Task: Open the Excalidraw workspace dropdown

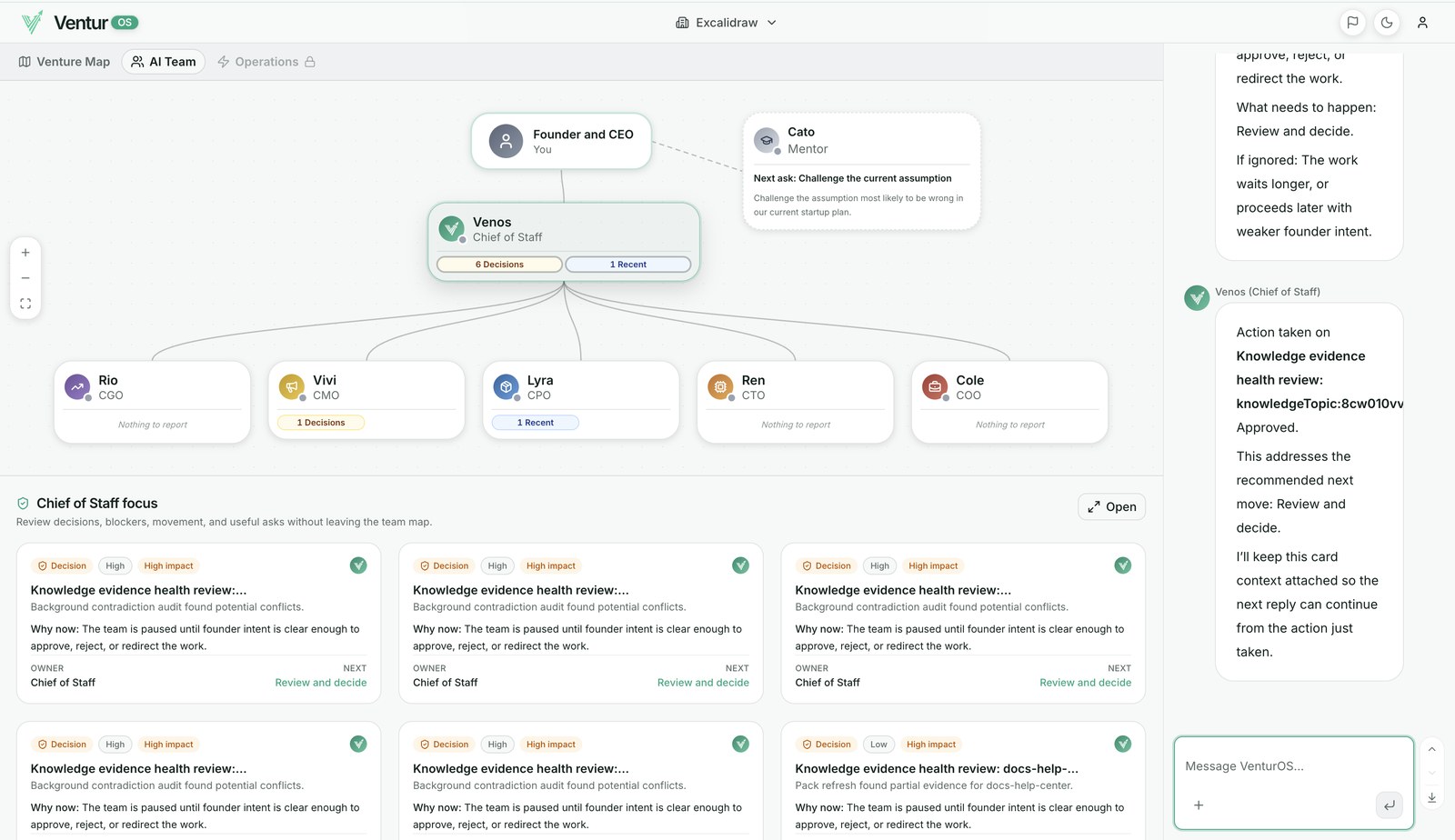Action: 726,23
